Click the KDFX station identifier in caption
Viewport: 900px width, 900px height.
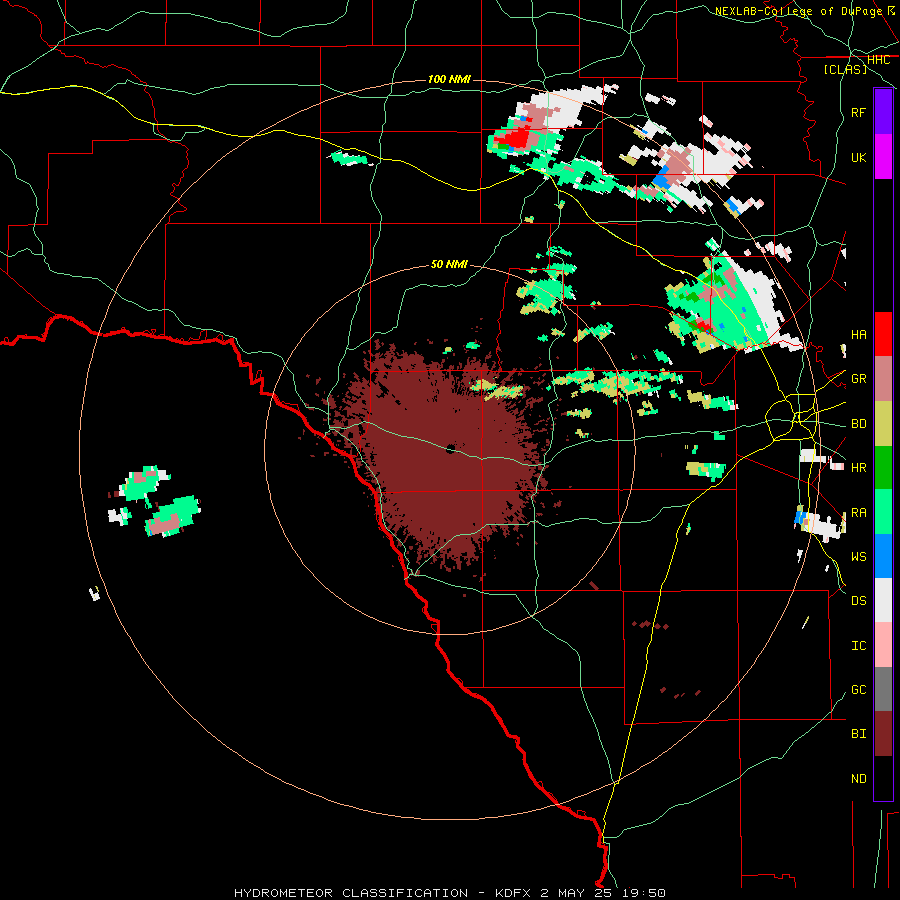click(514, 893)
